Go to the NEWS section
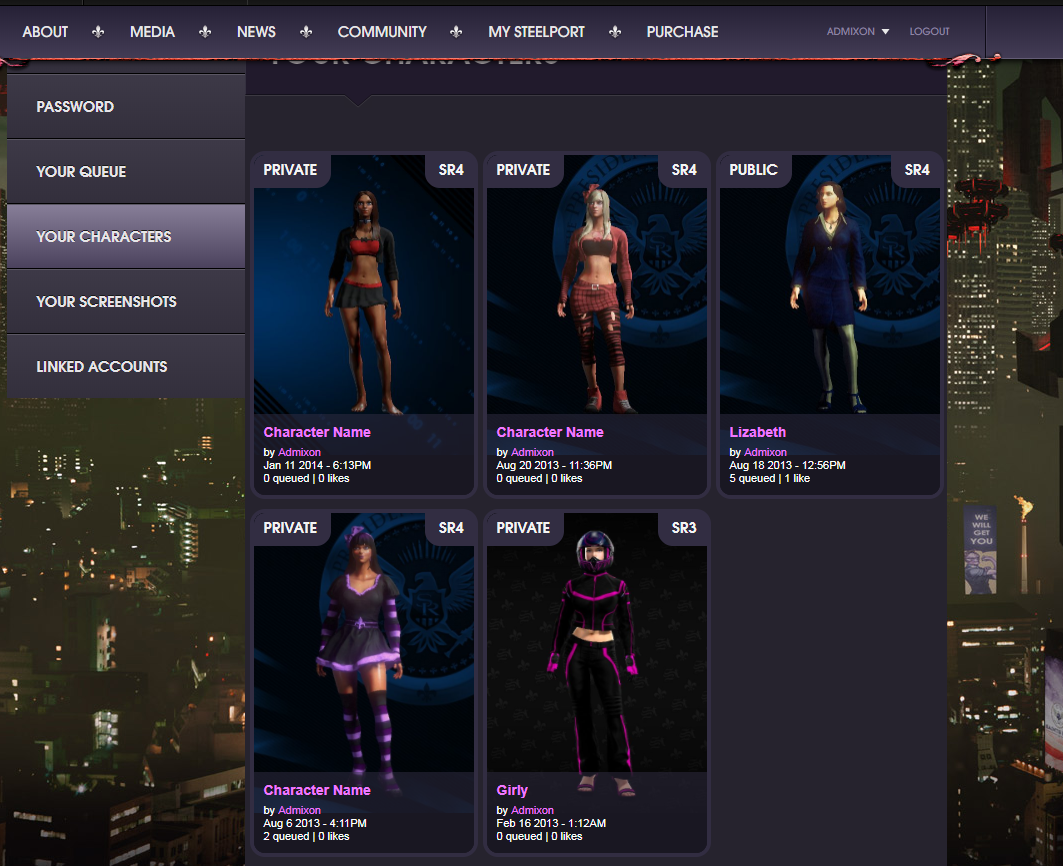Screen dimensions: 1063x866 pyautogui.click(x=256, y=32)
